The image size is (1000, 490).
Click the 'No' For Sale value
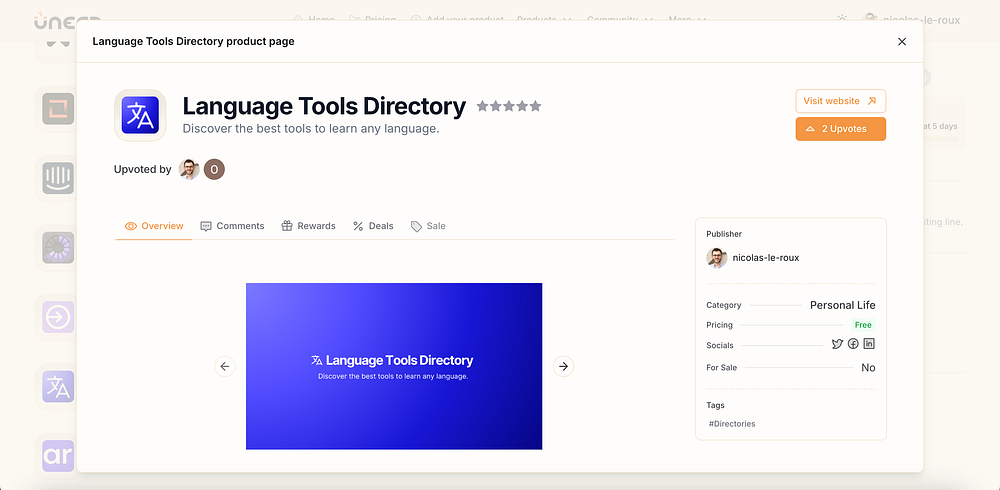pyautogui.click(x=868, y=368)
